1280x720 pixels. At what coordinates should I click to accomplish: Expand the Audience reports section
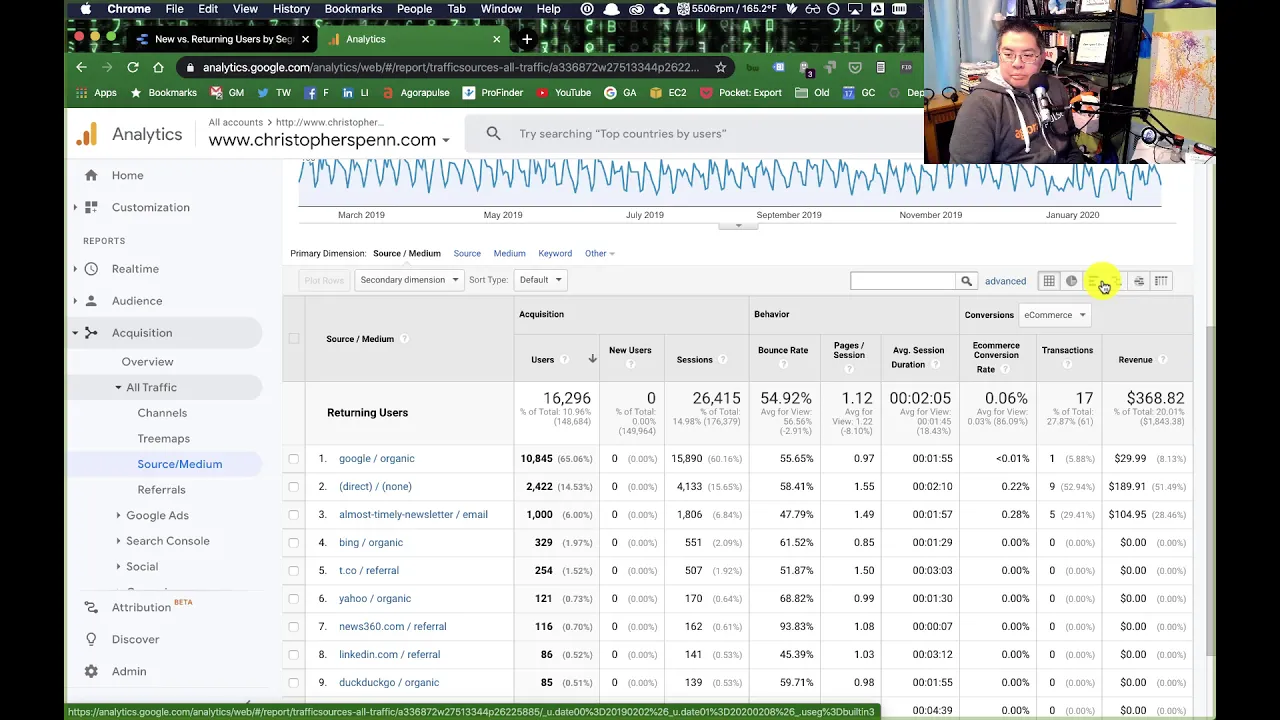pyautogui.click(x=75, y=301)
